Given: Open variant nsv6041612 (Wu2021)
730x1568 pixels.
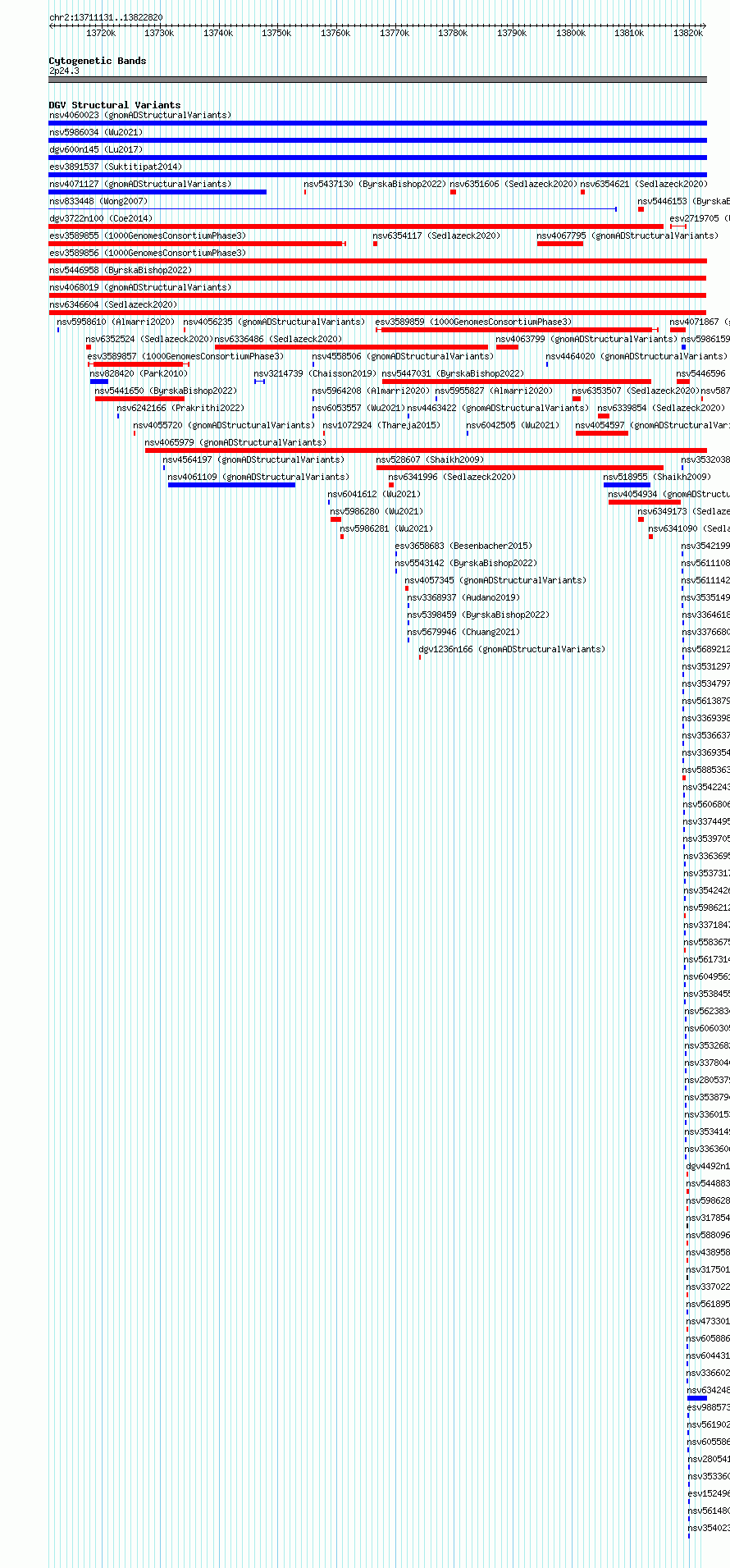Looking at the screenshot, I should [374, 494].
